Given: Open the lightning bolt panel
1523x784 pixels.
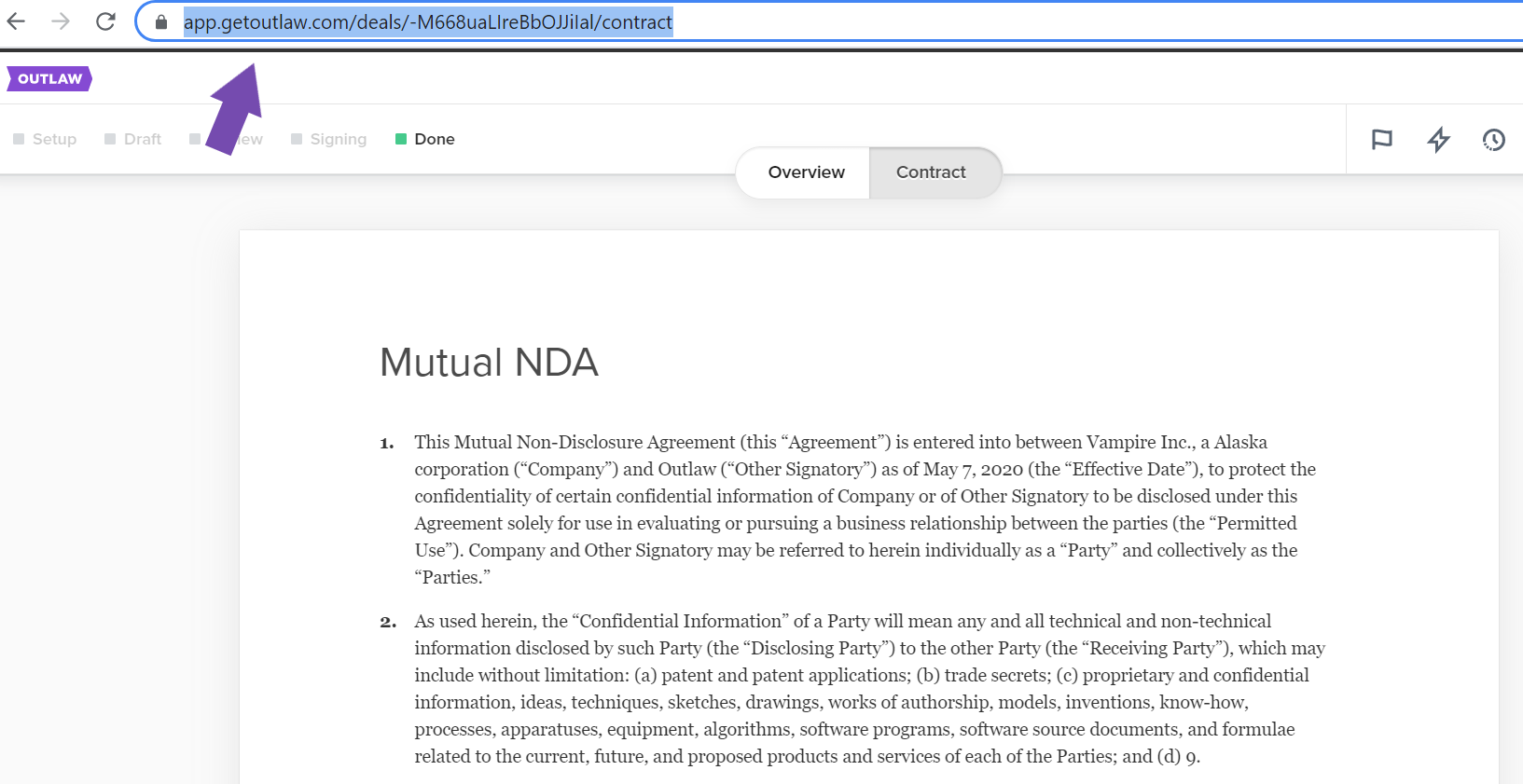Looking at the screenshot, I should click(1438, 140).
